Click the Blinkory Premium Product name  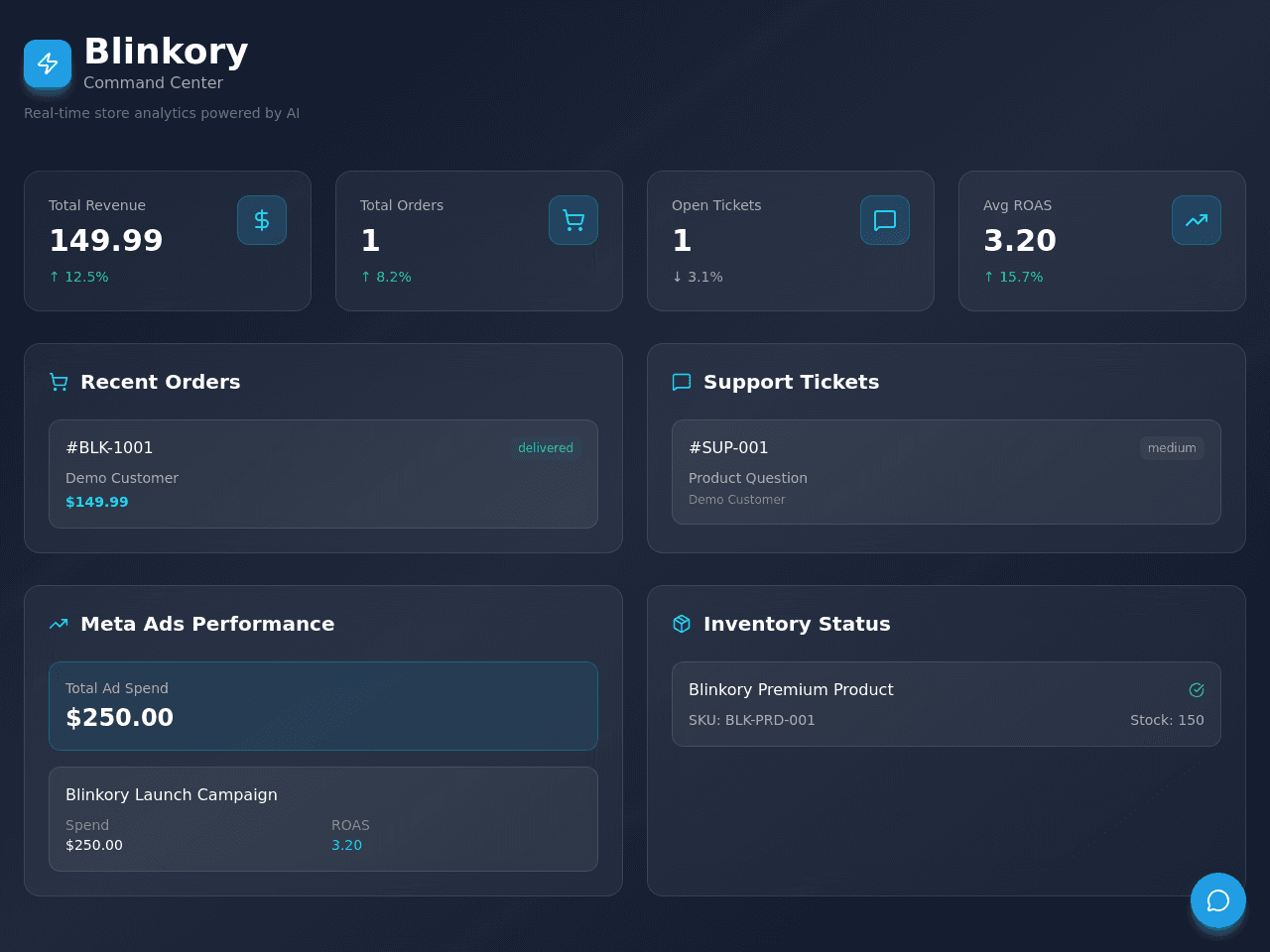tap(791, 689)
